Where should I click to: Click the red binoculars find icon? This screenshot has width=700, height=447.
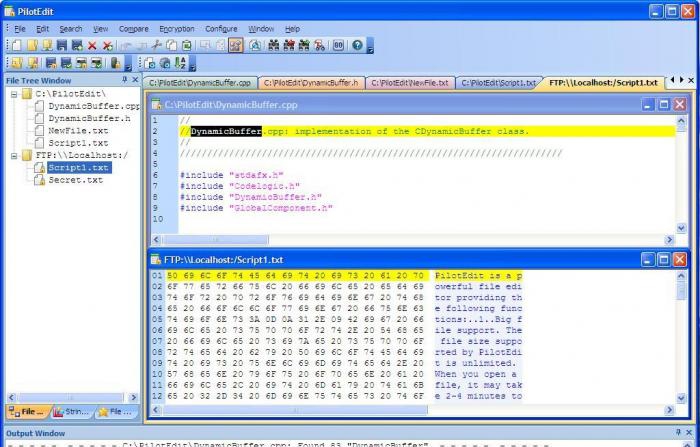click(x=289, y=45)
